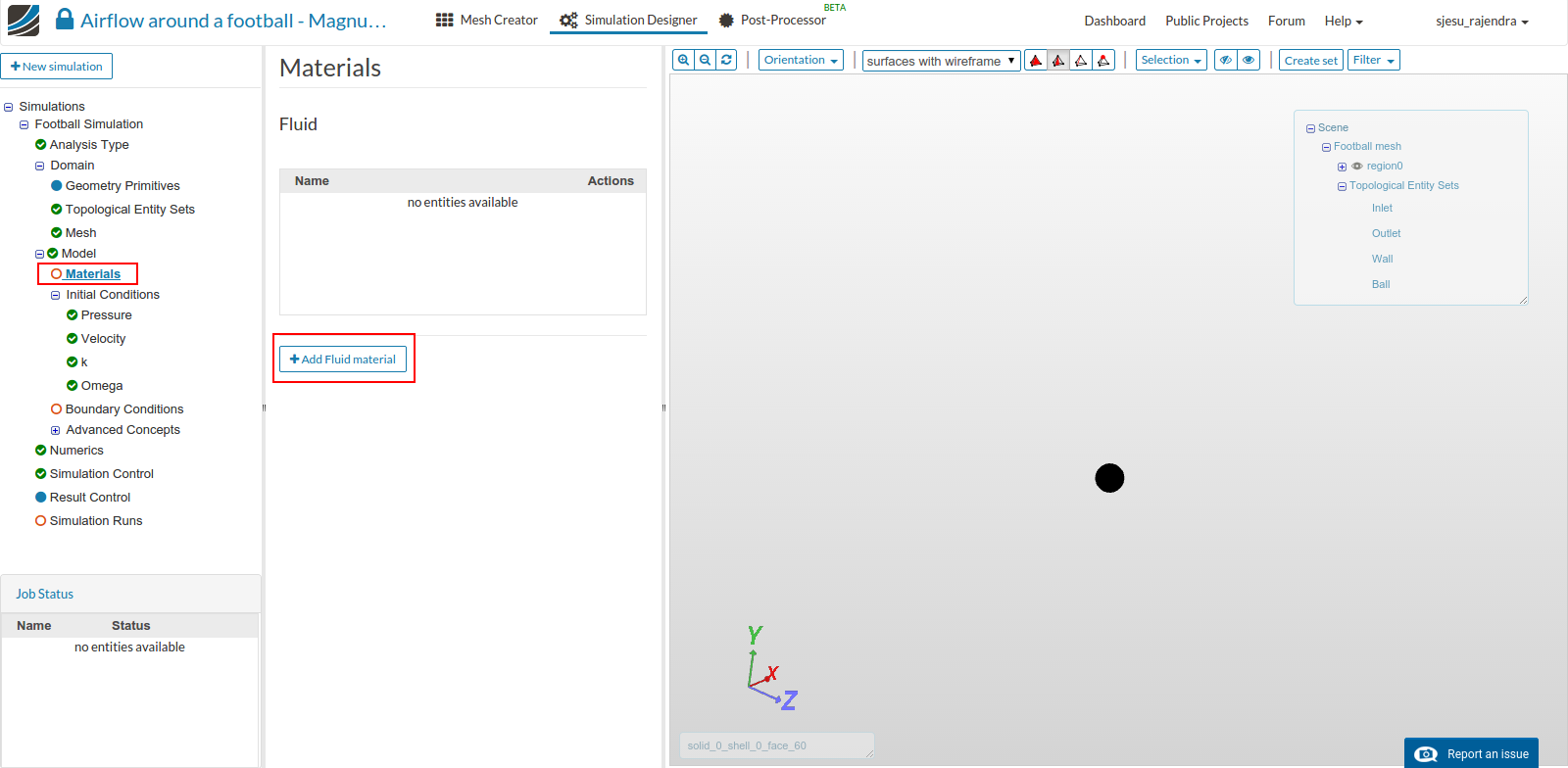Click the Numerics green check icon
The height and width of the screenshot is (768, 1568).
[41, 451]
